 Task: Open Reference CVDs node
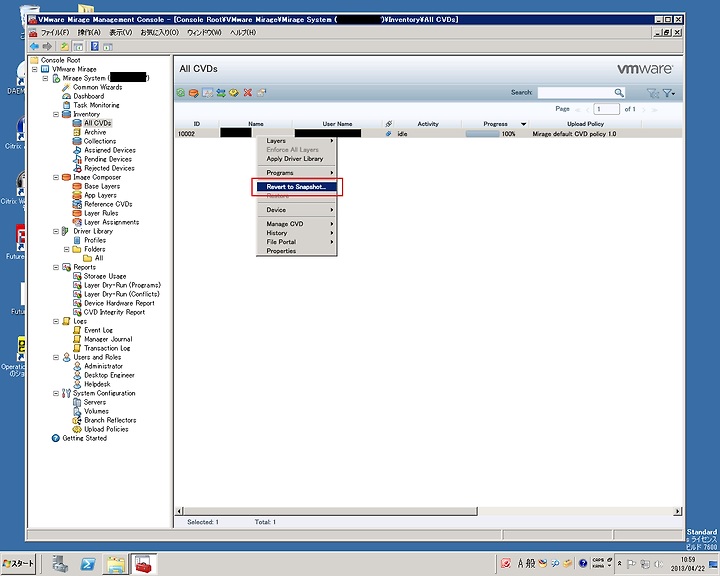pos(108,204)
